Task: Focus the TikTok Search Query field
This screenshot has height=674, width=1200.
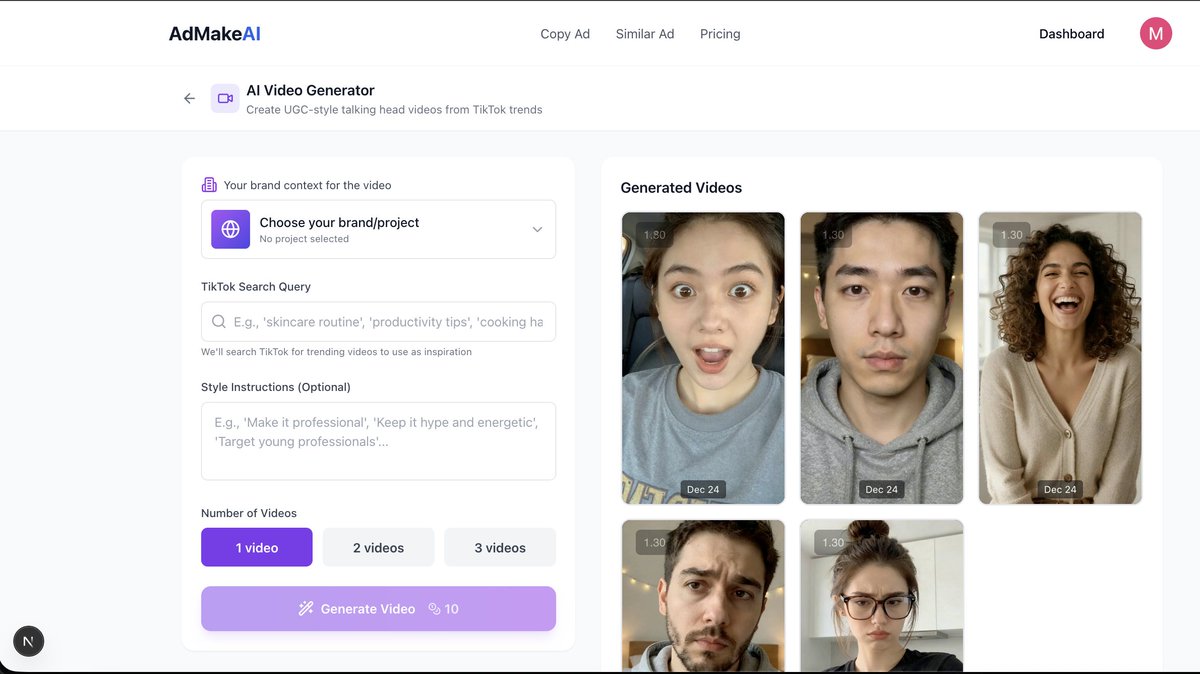Action: pos(378,322)
